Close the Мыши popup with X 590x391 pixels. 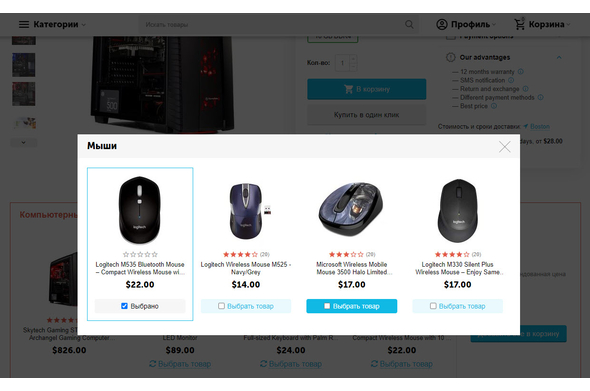pos(505,146)
